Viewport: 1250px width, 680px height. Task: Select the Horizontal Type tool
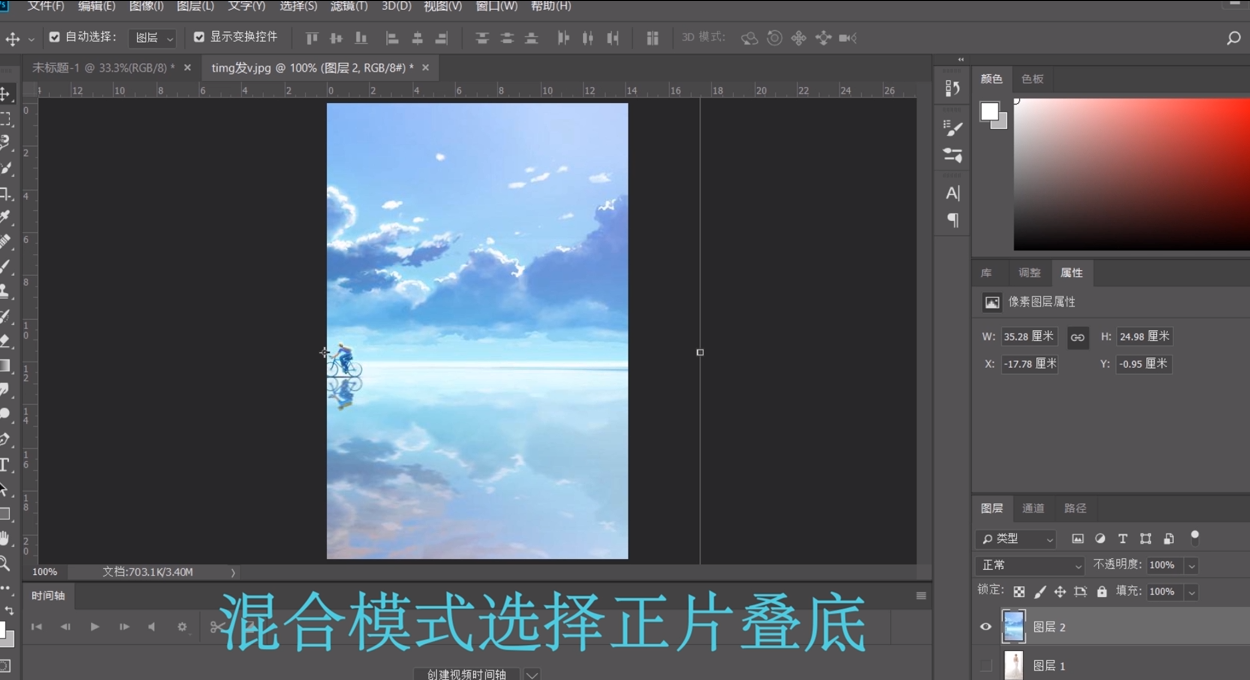(6, 464)
